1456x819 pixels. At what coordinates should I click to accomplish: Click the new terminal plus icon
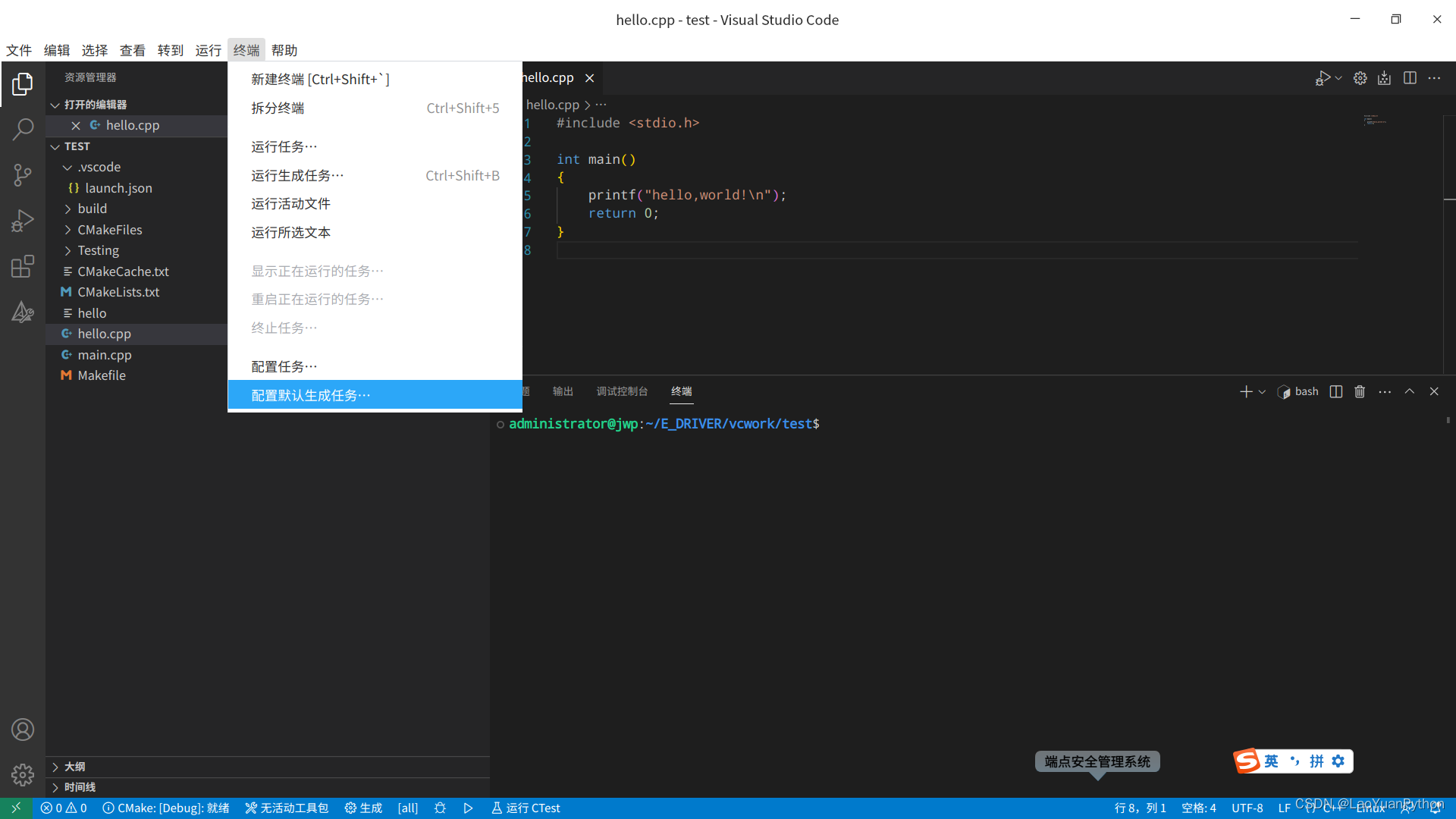coord(1246,391)
